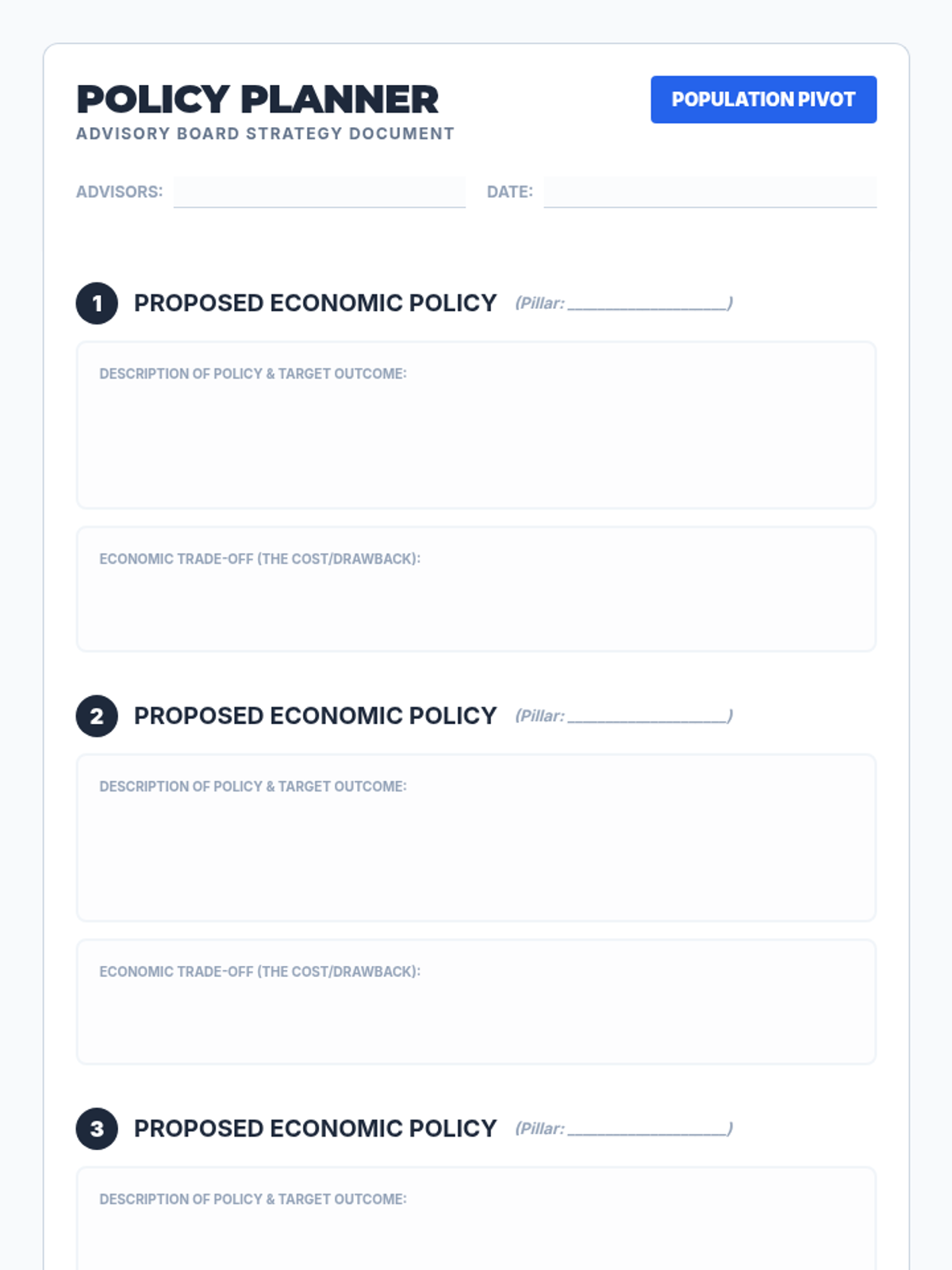Click the Advisors label text
Viewport: 952px width, 1270px height.
tap(119, 192)
